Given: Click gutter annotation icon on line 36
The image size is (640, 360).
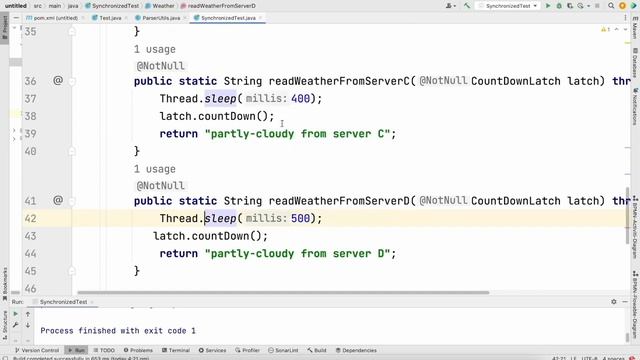Looking at the screenshot, I should (x=58, y=80).
